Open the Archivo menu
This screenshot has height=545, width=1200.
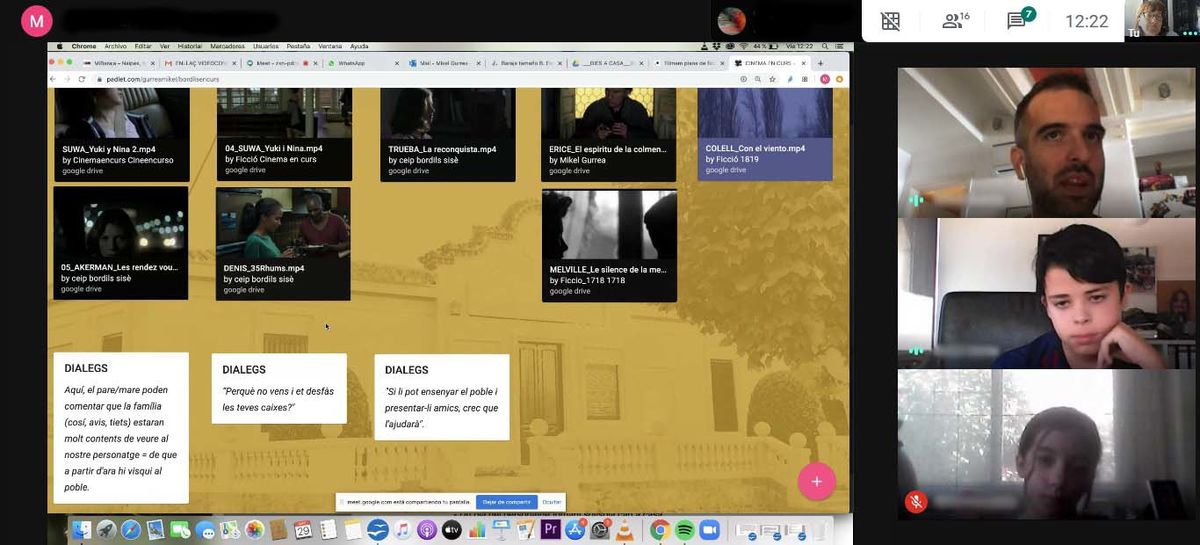click(x=115, y=46)
